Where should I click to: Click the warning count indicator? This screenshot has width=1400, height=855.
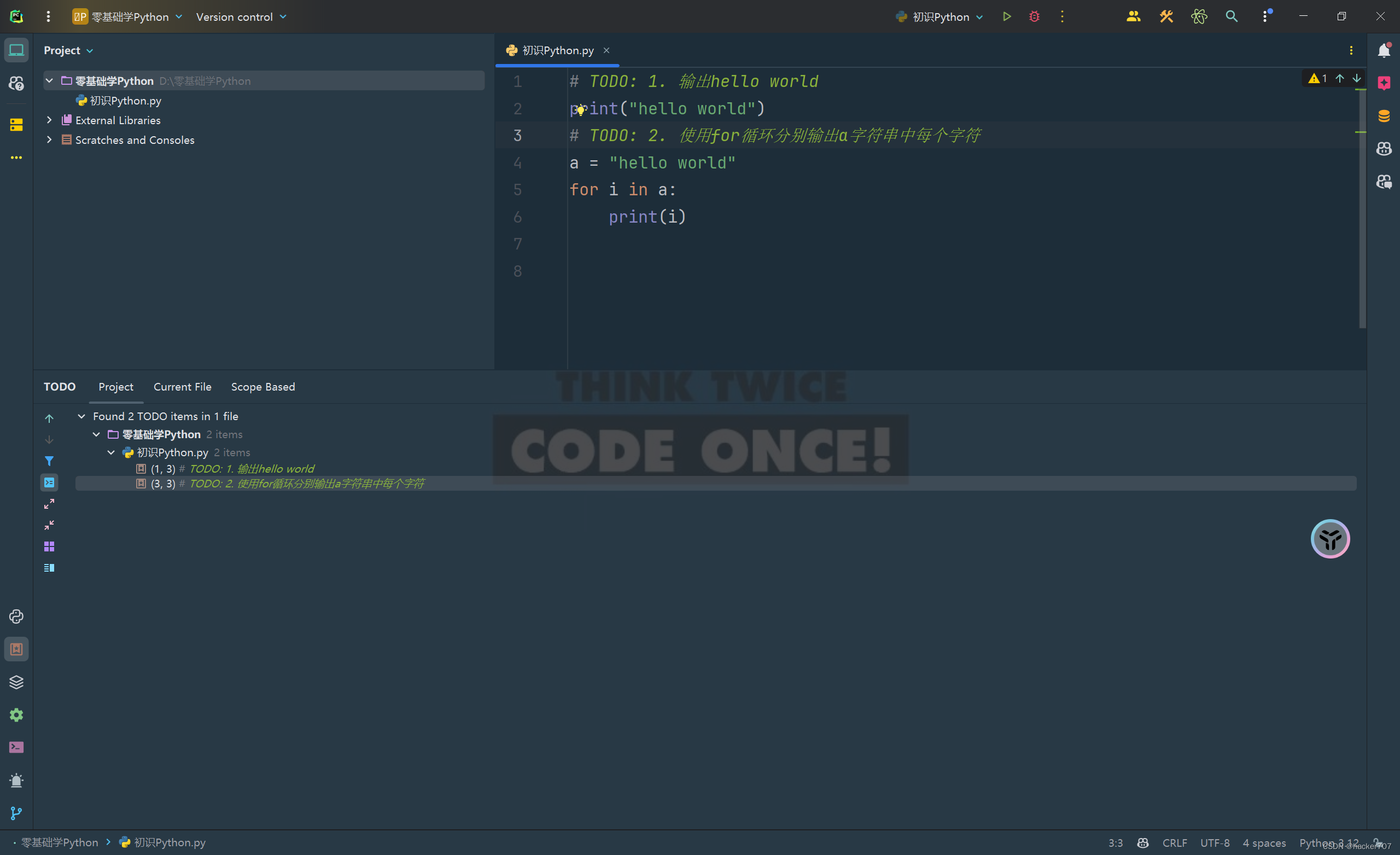(x=1317, y=78)
